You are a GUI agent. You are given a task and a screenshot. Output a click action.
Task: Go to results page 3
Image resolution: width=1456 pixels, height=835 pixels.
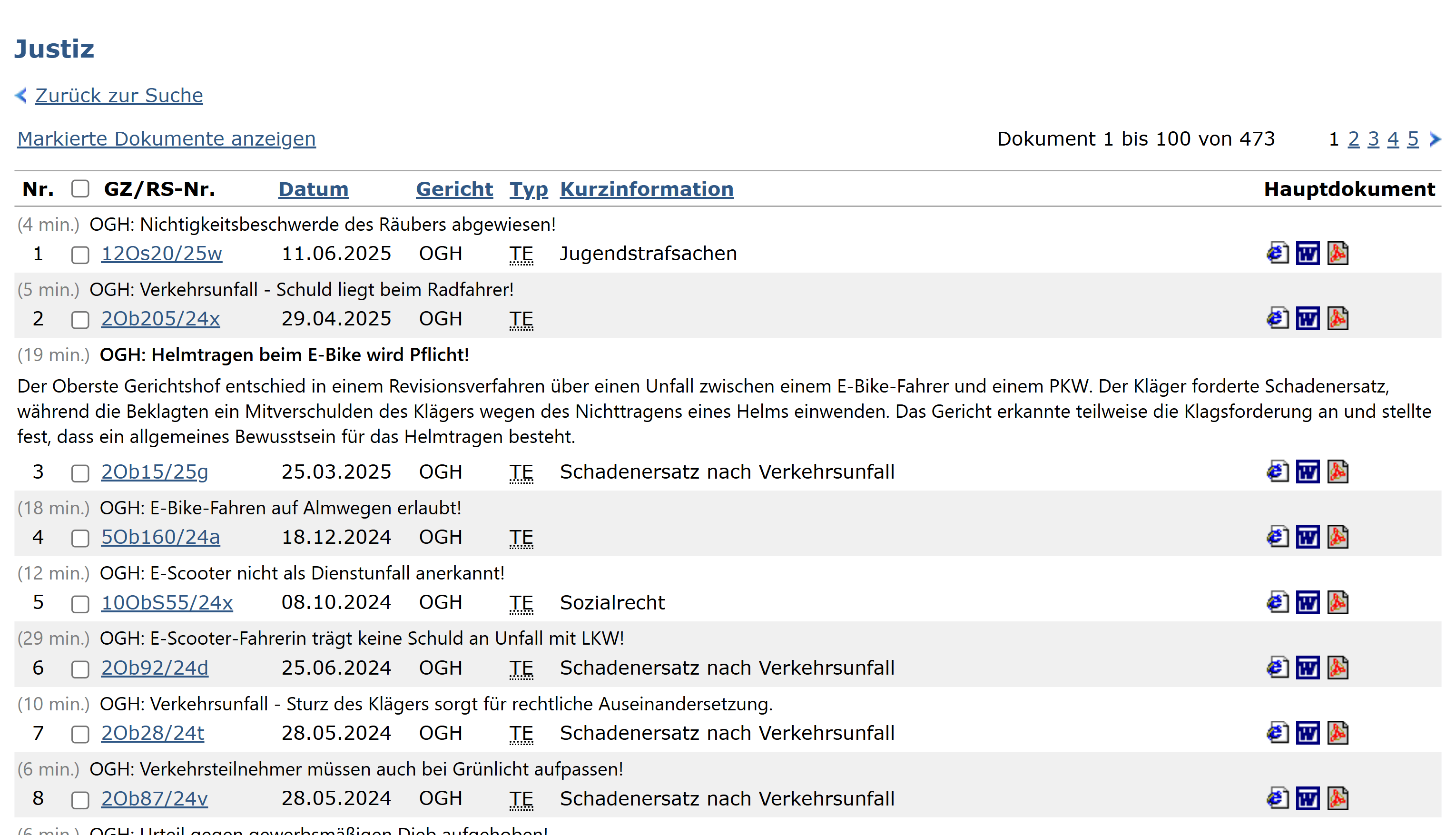coord(1373,139)
